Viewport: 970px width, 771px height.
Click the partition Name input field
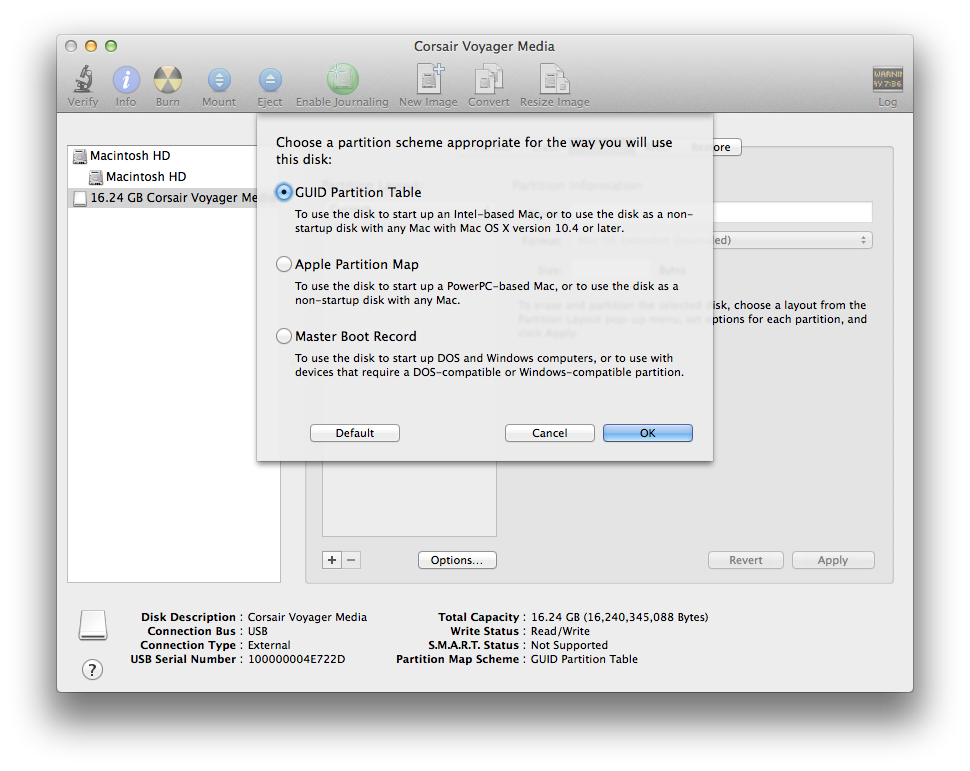click(792, 212)
